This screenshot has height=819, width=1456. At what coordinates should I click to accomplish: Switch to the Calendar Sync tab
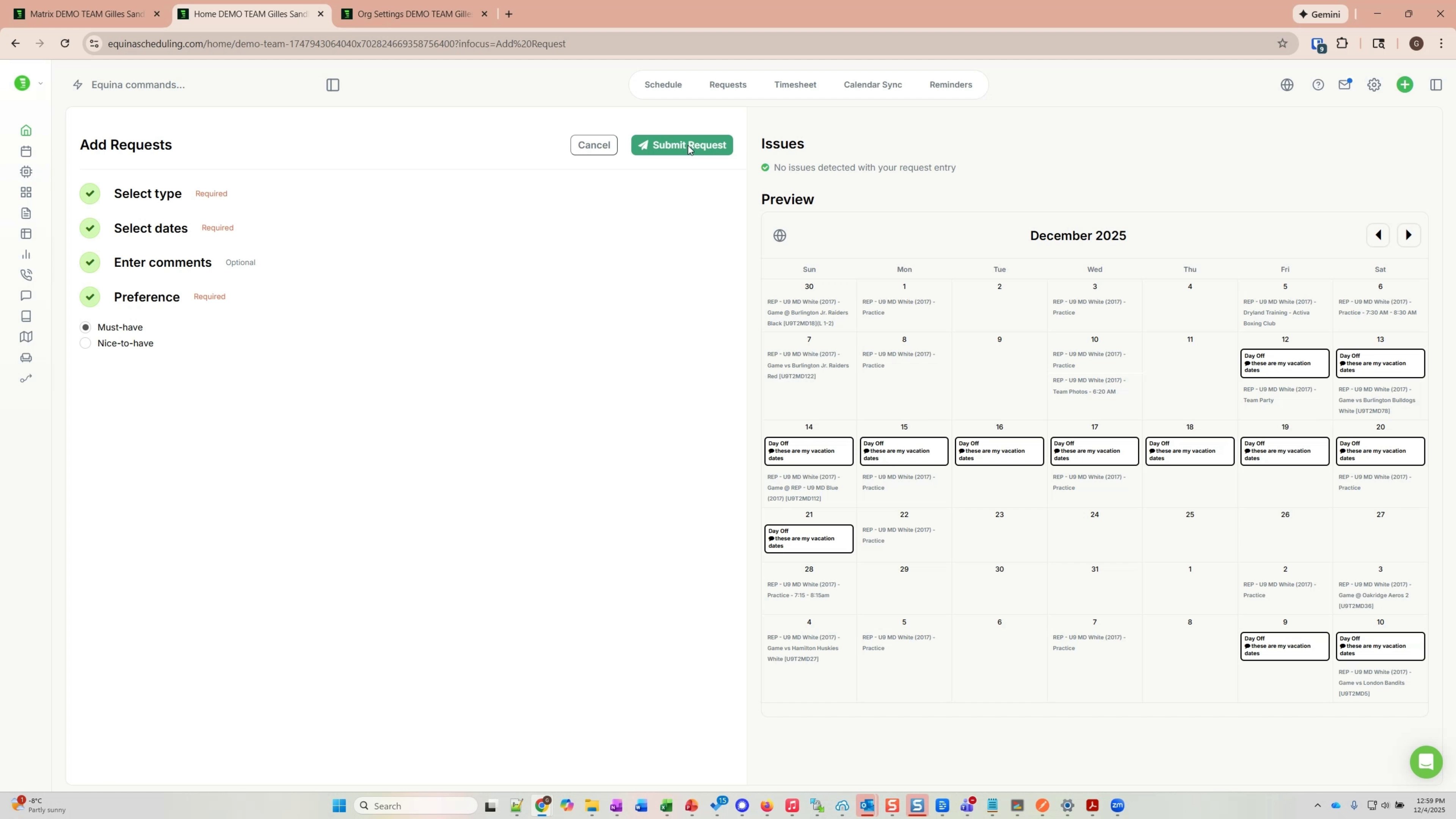coord(872,84)
